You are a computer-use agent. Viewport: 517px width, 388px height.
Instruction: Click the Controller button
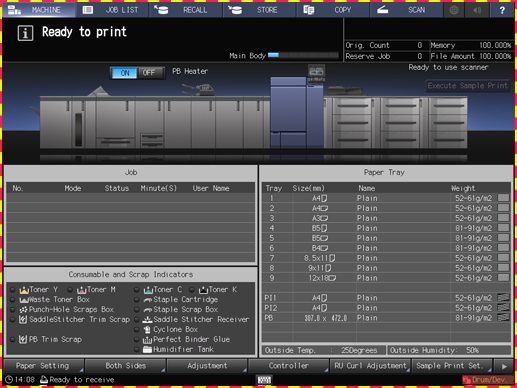tap(289, 366)
